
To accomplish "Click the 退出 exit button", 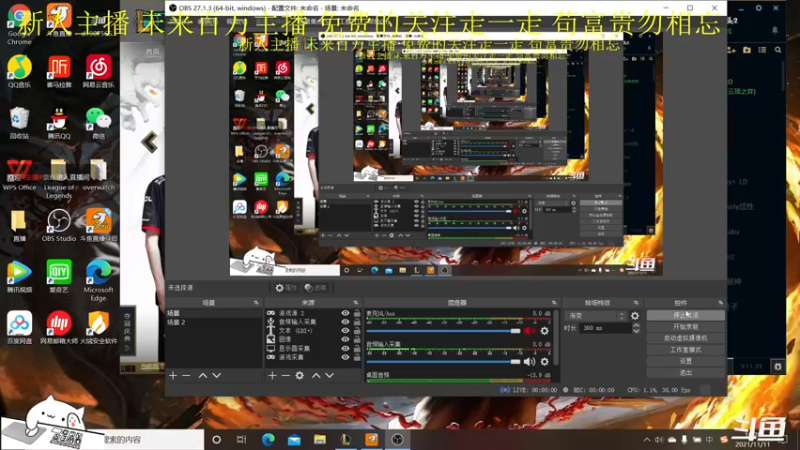I will pyautogui.click(x=686, y=373).
